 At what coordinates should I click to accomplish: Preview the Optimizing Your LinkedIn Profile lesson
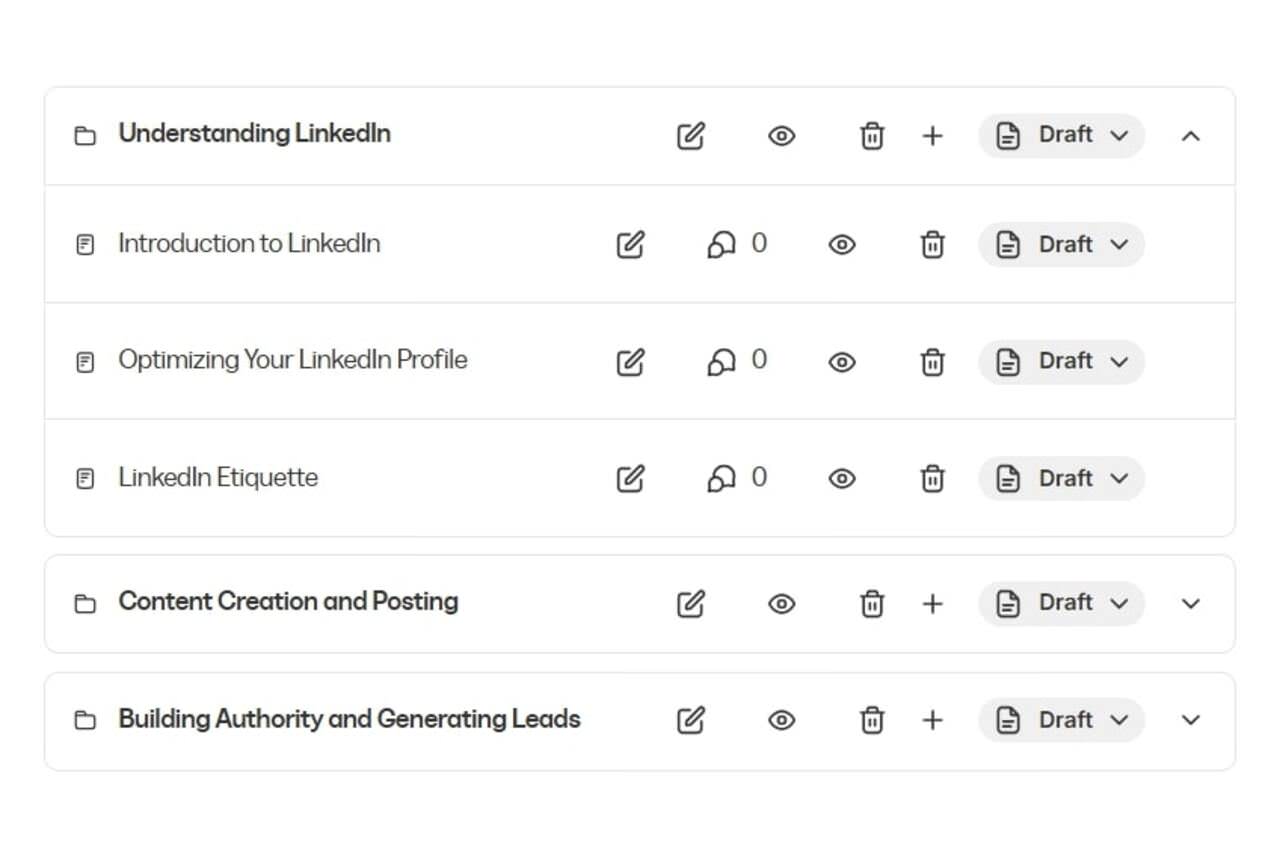click(842, 361)
